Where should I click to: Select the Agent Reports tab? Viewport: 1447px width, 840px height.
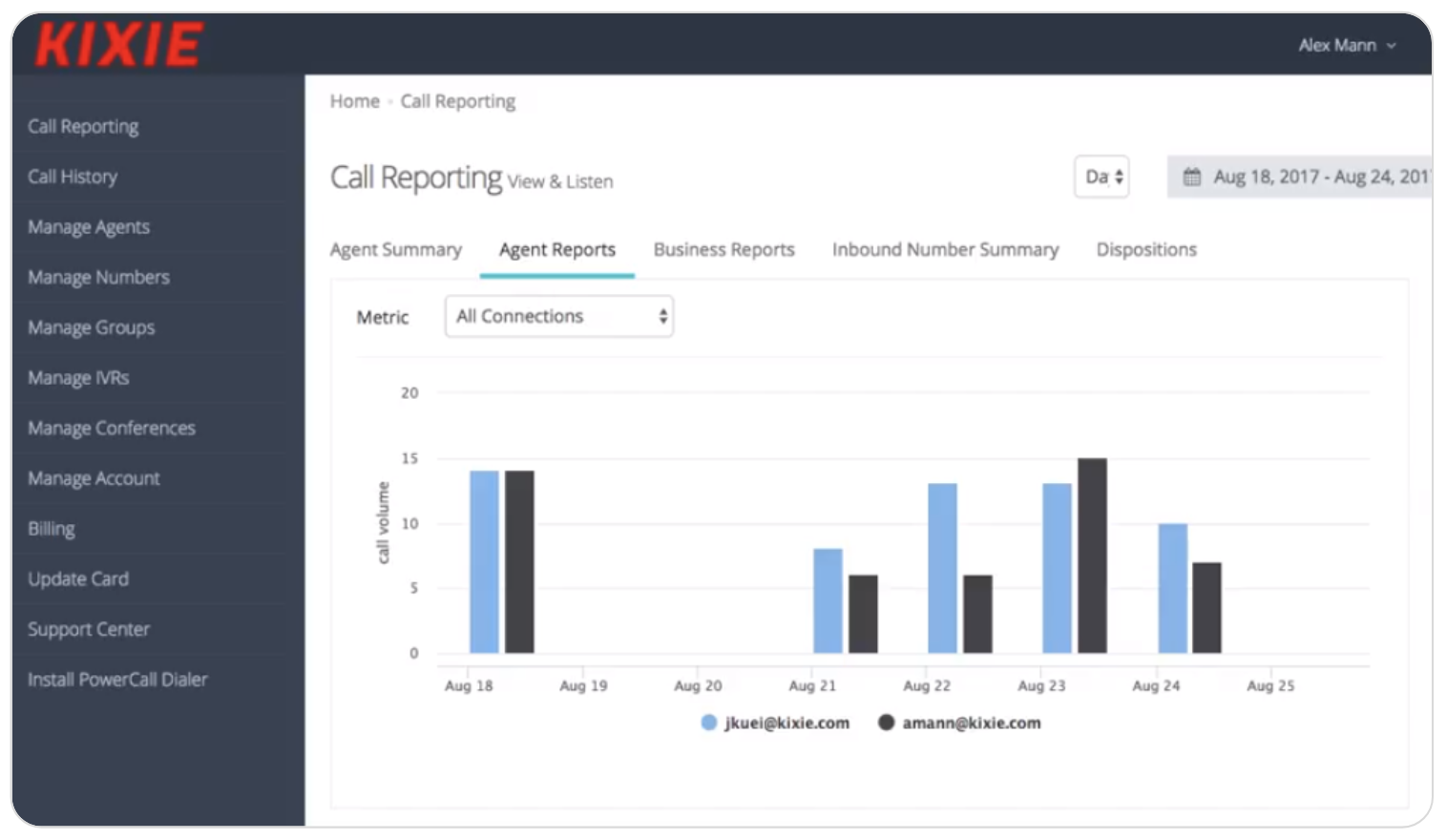tap(557, 249)
